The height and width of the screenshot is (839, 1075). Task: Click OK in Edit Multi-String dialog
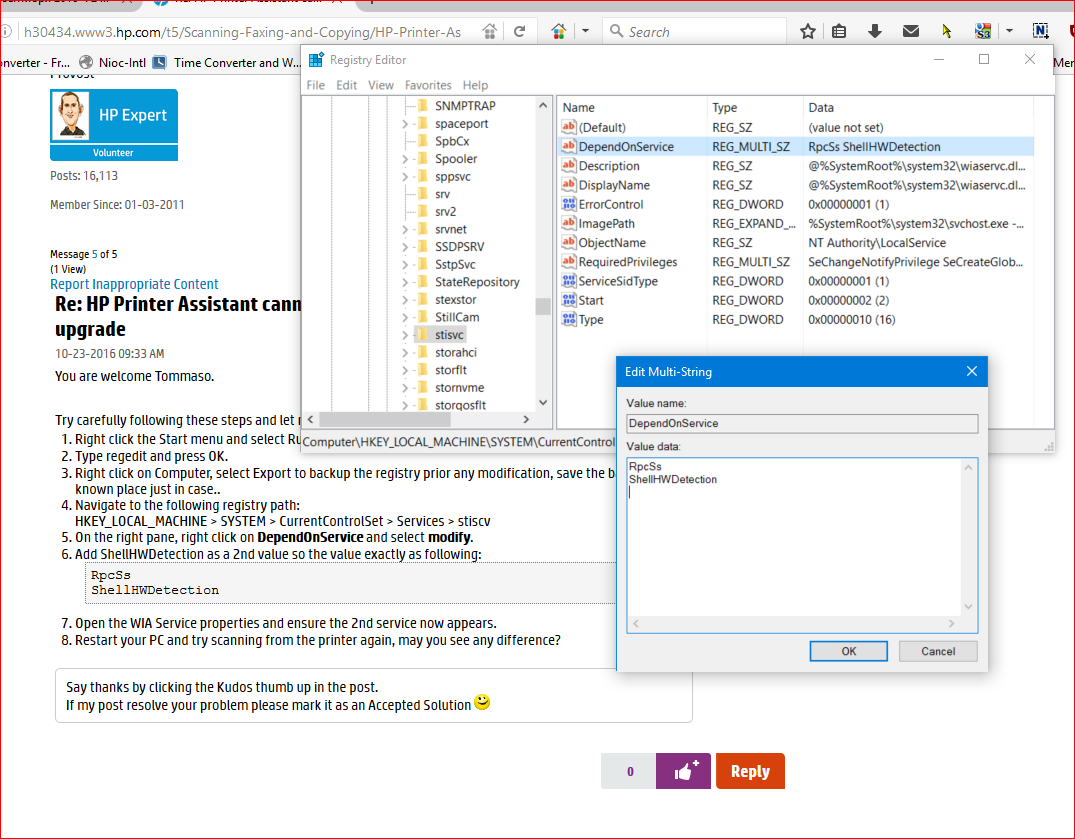click(x=849, y=651)
